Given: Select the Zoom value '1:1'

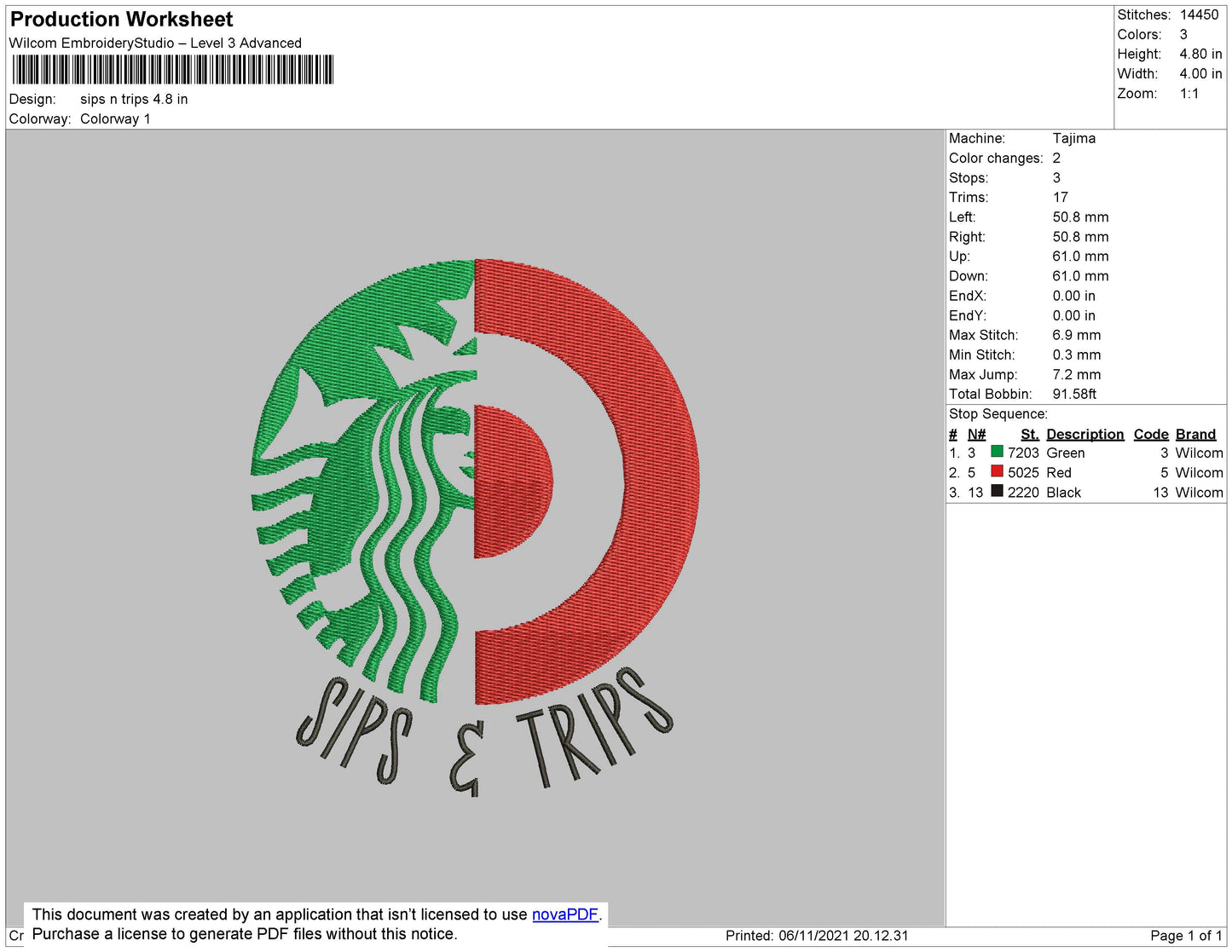Looking at the screenshot, I should click(x=1189, y=94).
